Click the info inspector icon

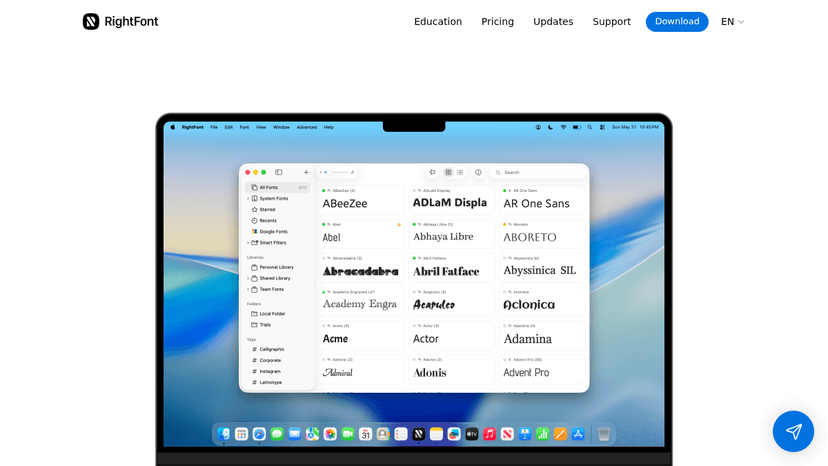tap(478, 172)
